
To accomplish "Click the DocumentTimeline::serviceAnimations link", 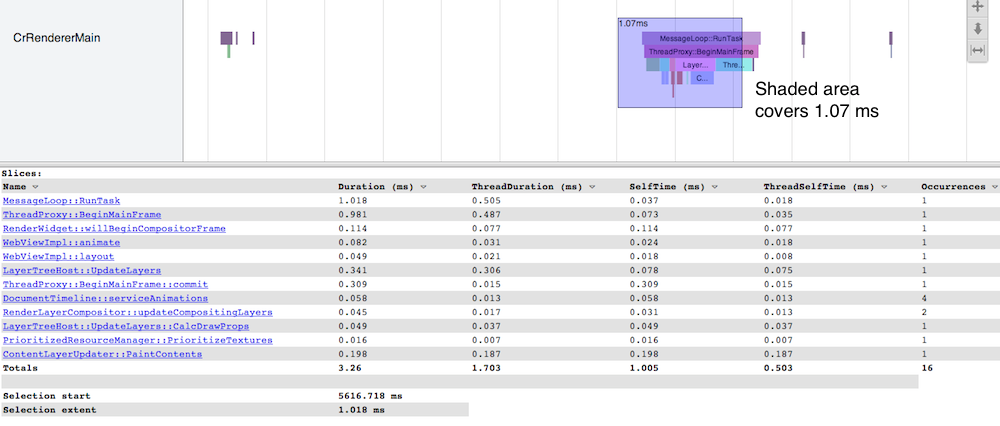I will point(105,298).
